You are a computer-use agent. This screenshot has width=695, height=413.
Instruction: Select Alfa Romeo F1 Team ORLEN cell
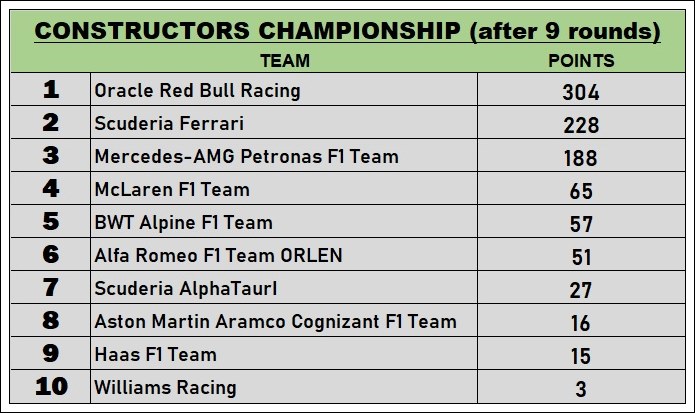[284, 255]
